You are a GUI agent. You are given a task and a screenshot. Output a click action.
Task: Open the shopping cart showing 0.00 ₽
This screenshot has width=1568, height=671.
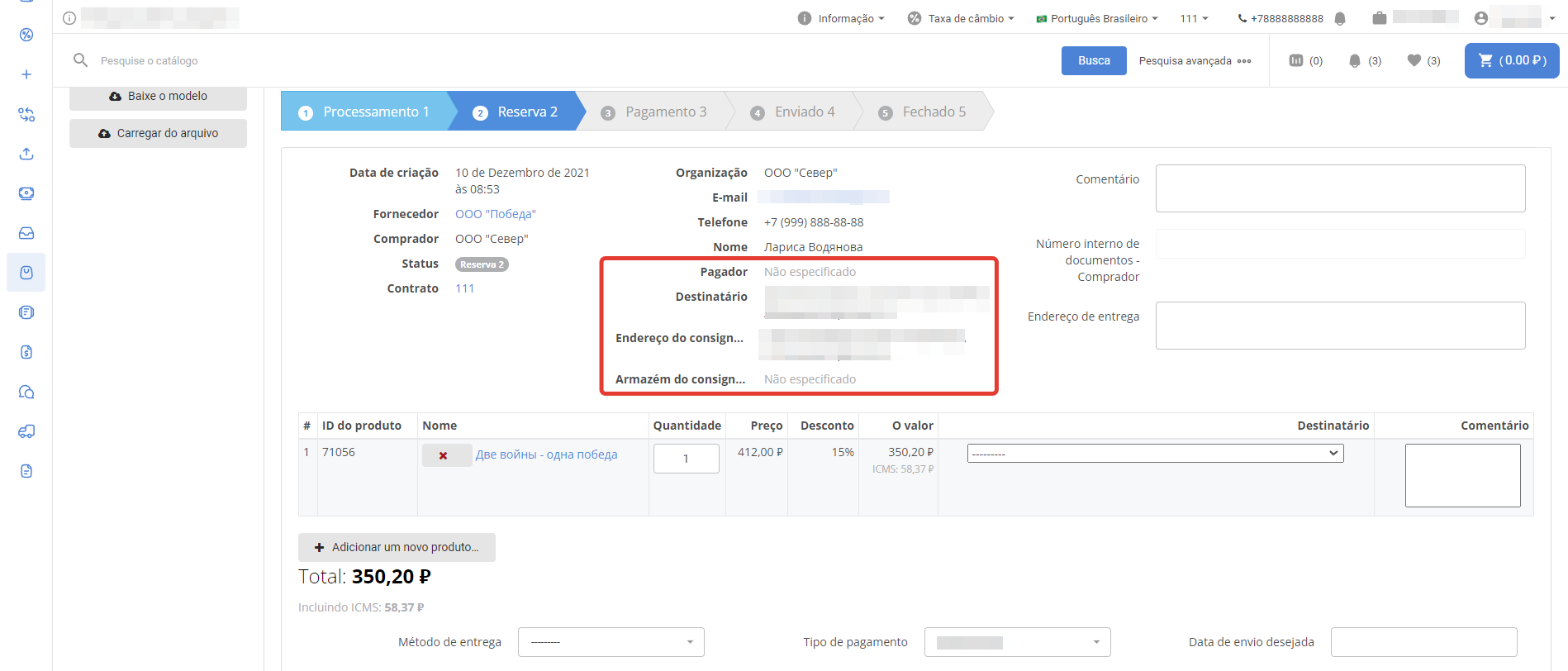pos(1511,60)
